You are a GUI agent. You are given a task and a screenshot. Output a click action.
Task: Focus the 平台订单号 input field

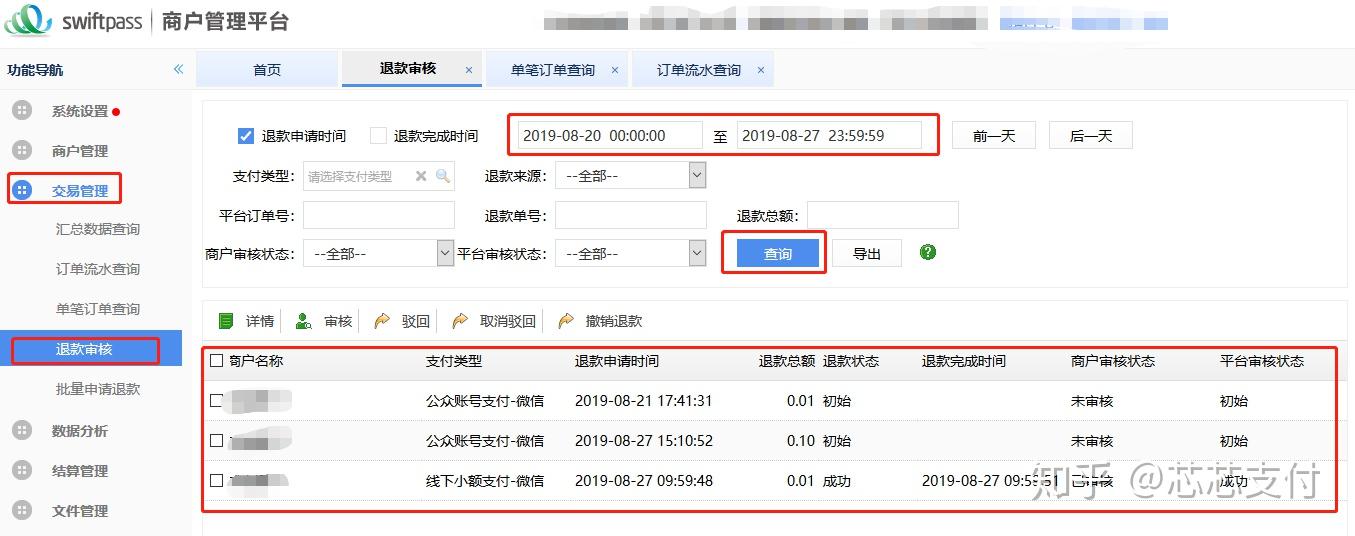tap(379, 215)
